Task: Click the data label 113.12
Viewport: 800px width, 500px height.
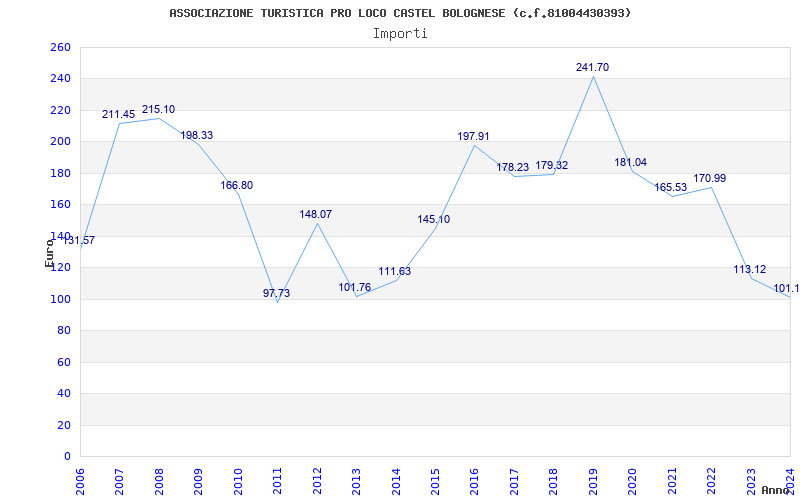Action: pyautogui.click(x=750, y=269)
